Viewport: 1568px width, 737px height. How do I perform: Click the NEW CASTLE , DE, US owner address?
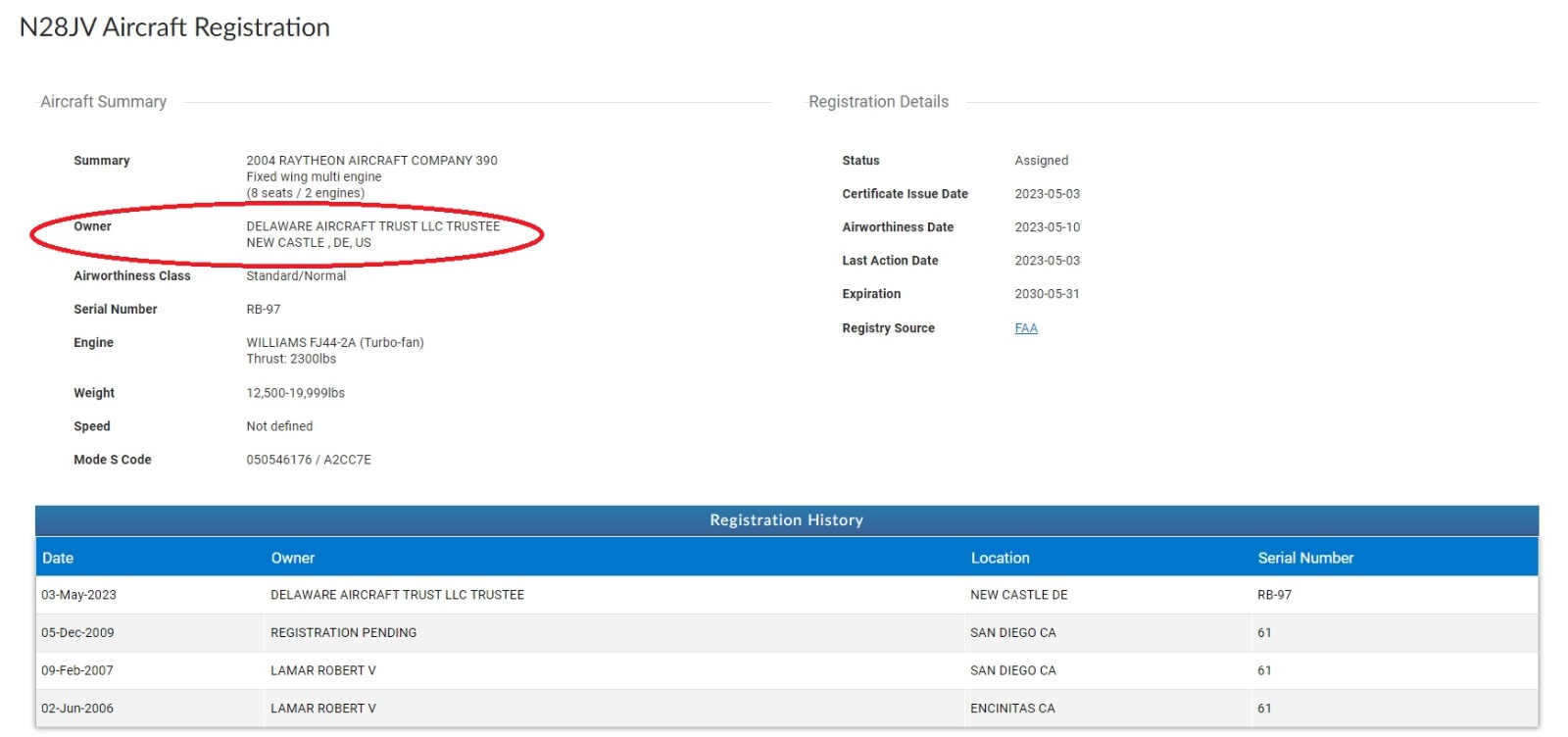pos(309,243)
